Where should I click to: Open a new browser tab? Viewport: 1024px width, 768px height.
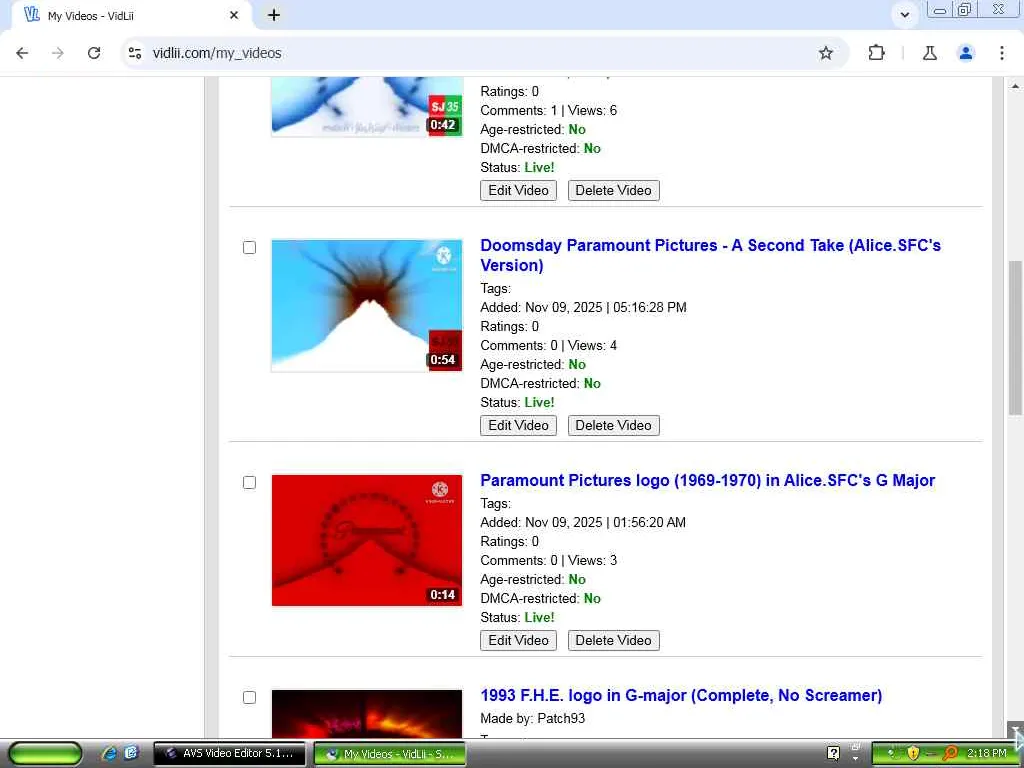tap(274, 15)
